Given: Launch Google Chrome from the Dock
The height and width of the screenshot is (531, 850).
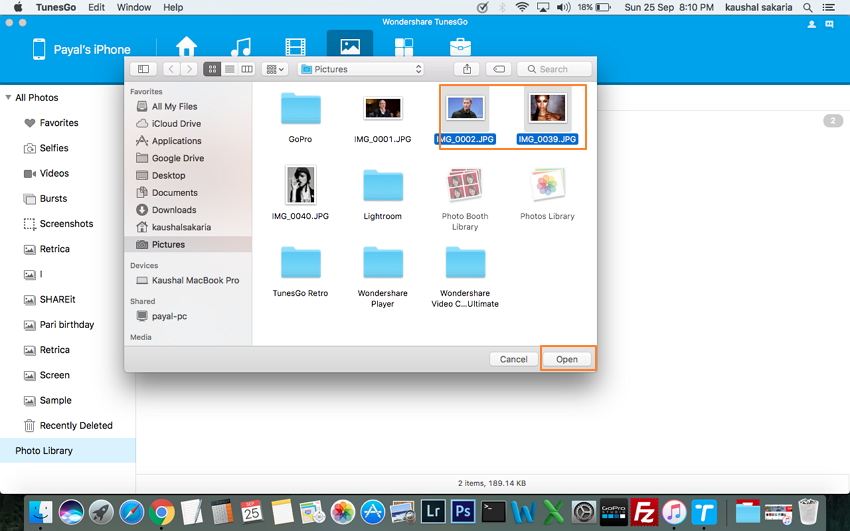Looking at the screenshot, I should (x=161, y=512).
